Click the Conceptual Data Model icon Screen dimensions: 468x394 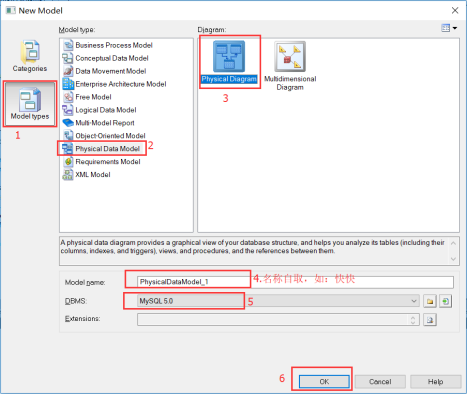pos(68,58)
